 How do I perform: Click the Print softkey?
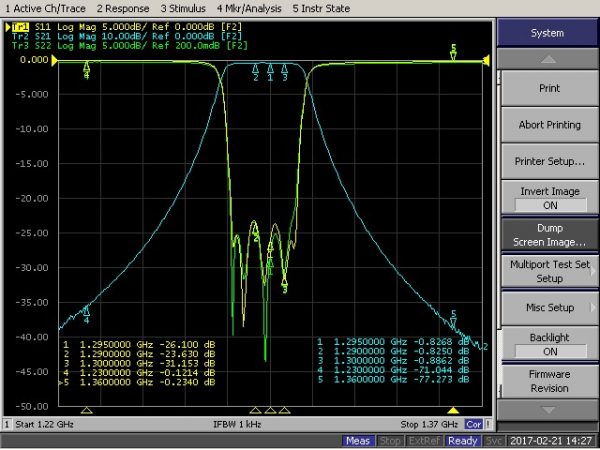549,88
